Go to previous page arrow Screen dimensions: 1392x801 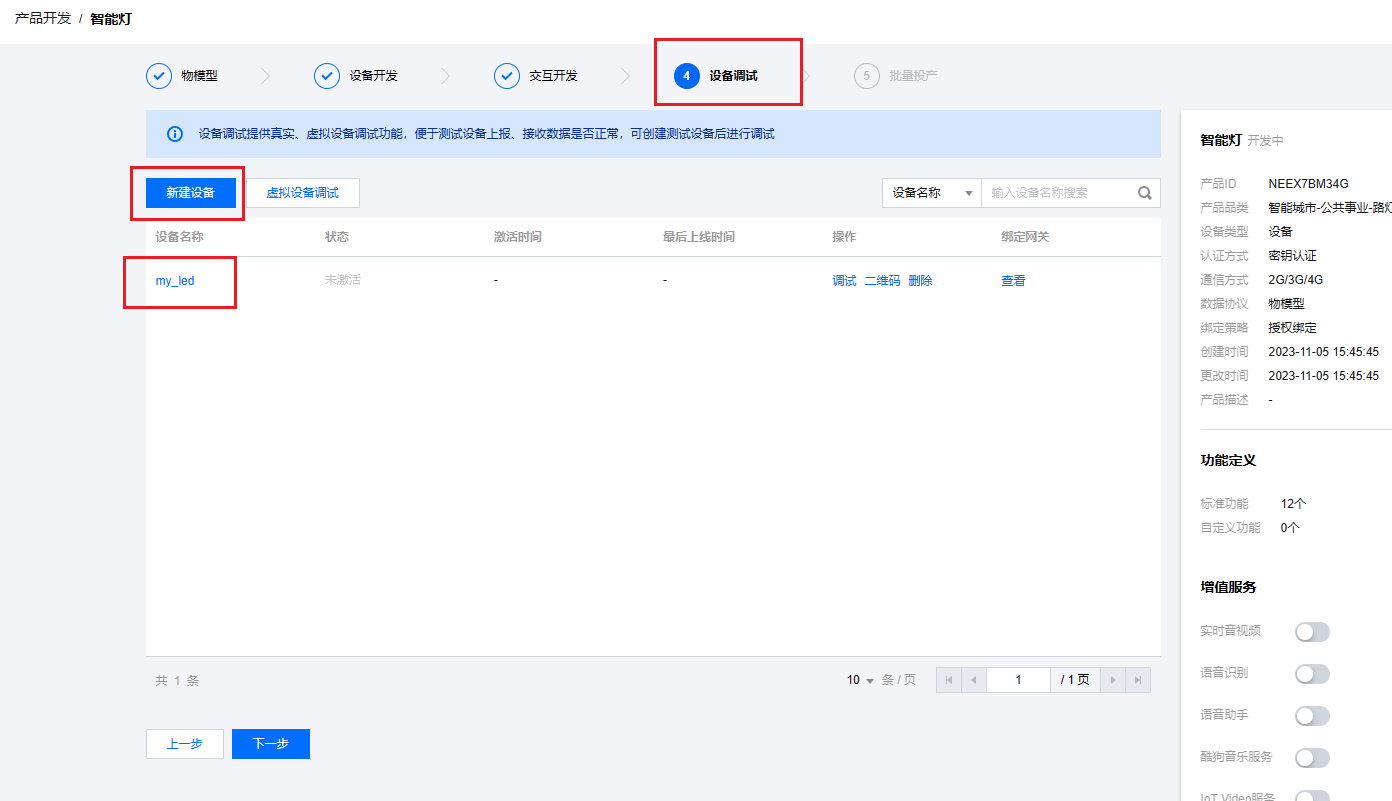pyautogui.click(x=974, y=680)
